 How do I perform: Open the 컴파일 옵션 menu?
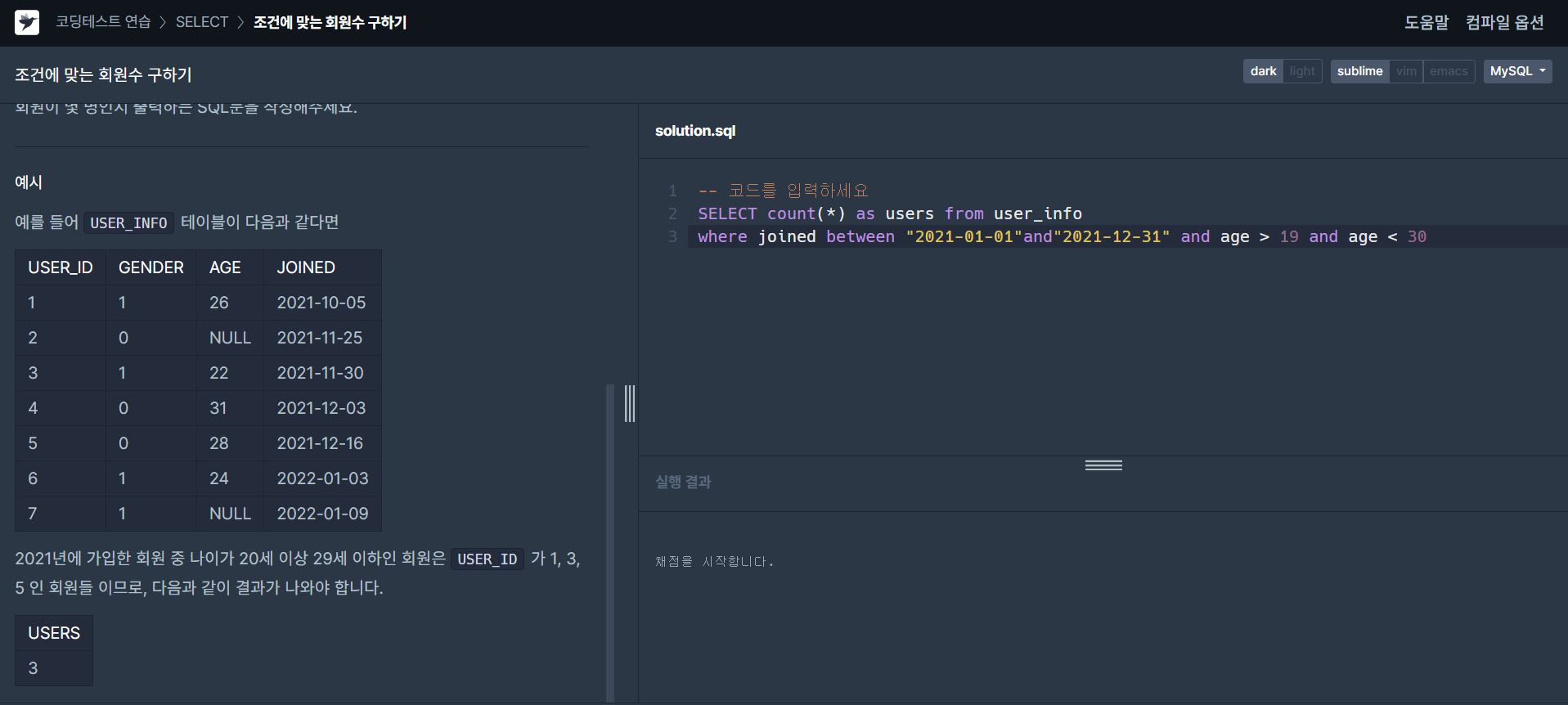tap(1505, 22)
